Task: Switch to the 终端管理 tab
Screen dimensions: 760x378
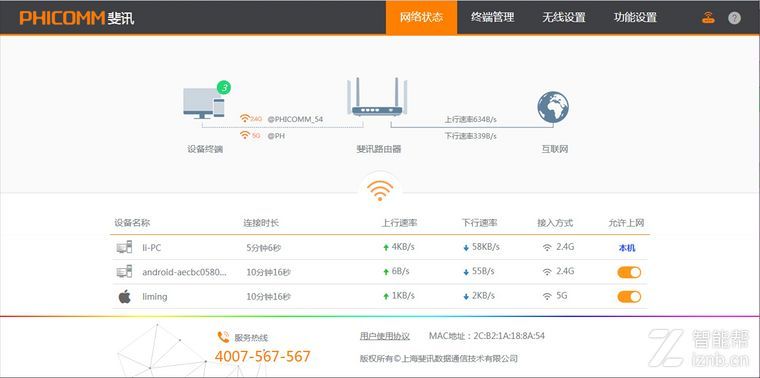Action: point(492,17)
